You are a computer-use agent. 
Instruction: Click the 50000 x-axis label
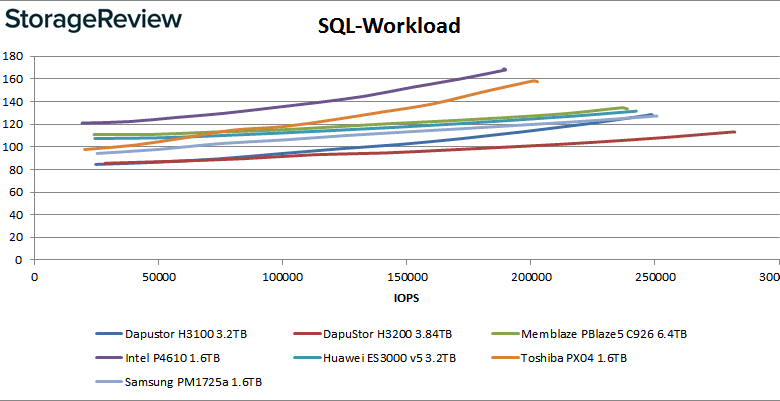click(x=158, y=277)
